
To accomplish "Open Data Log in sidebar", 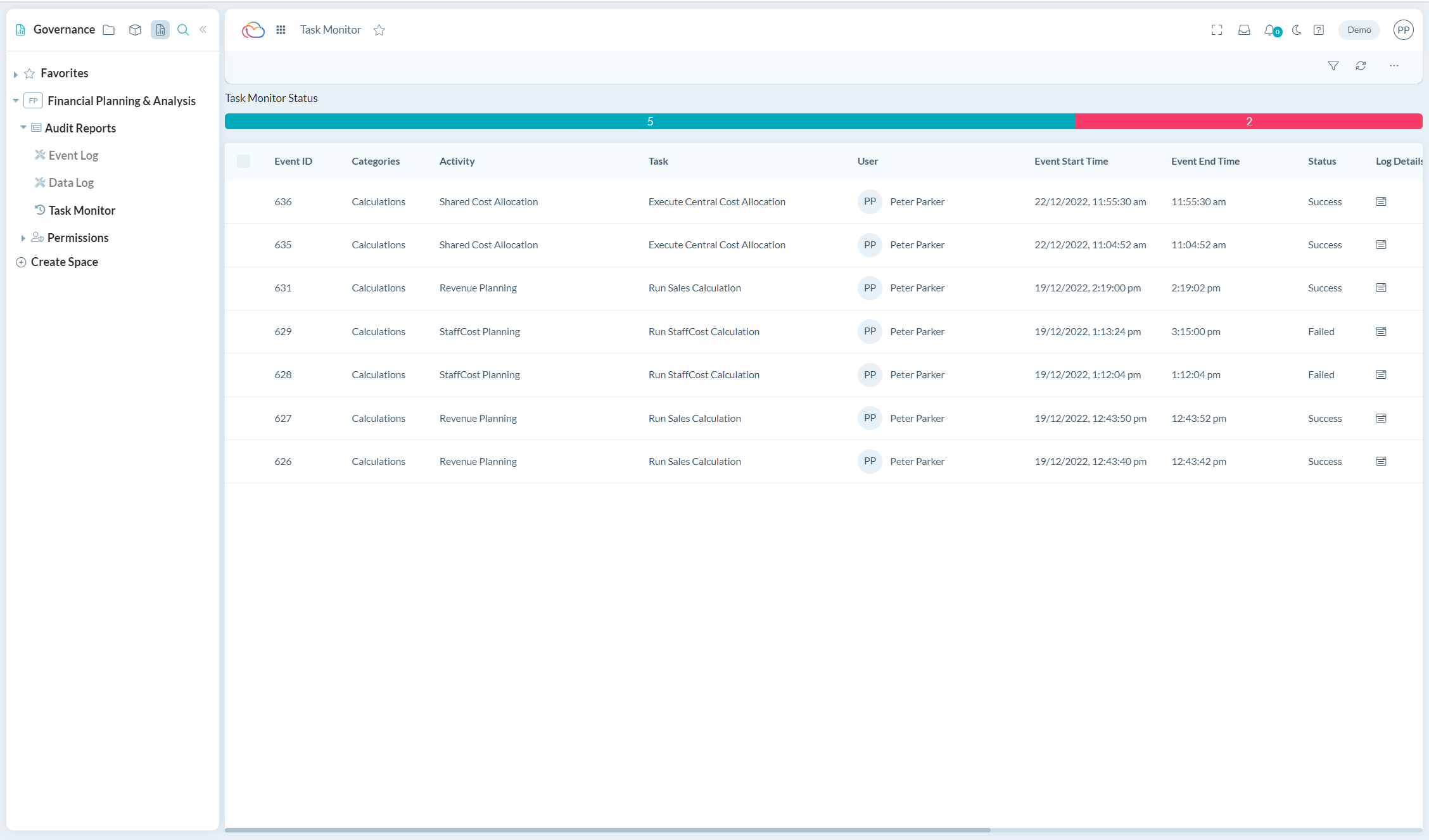I will click(x=71, y=182).
